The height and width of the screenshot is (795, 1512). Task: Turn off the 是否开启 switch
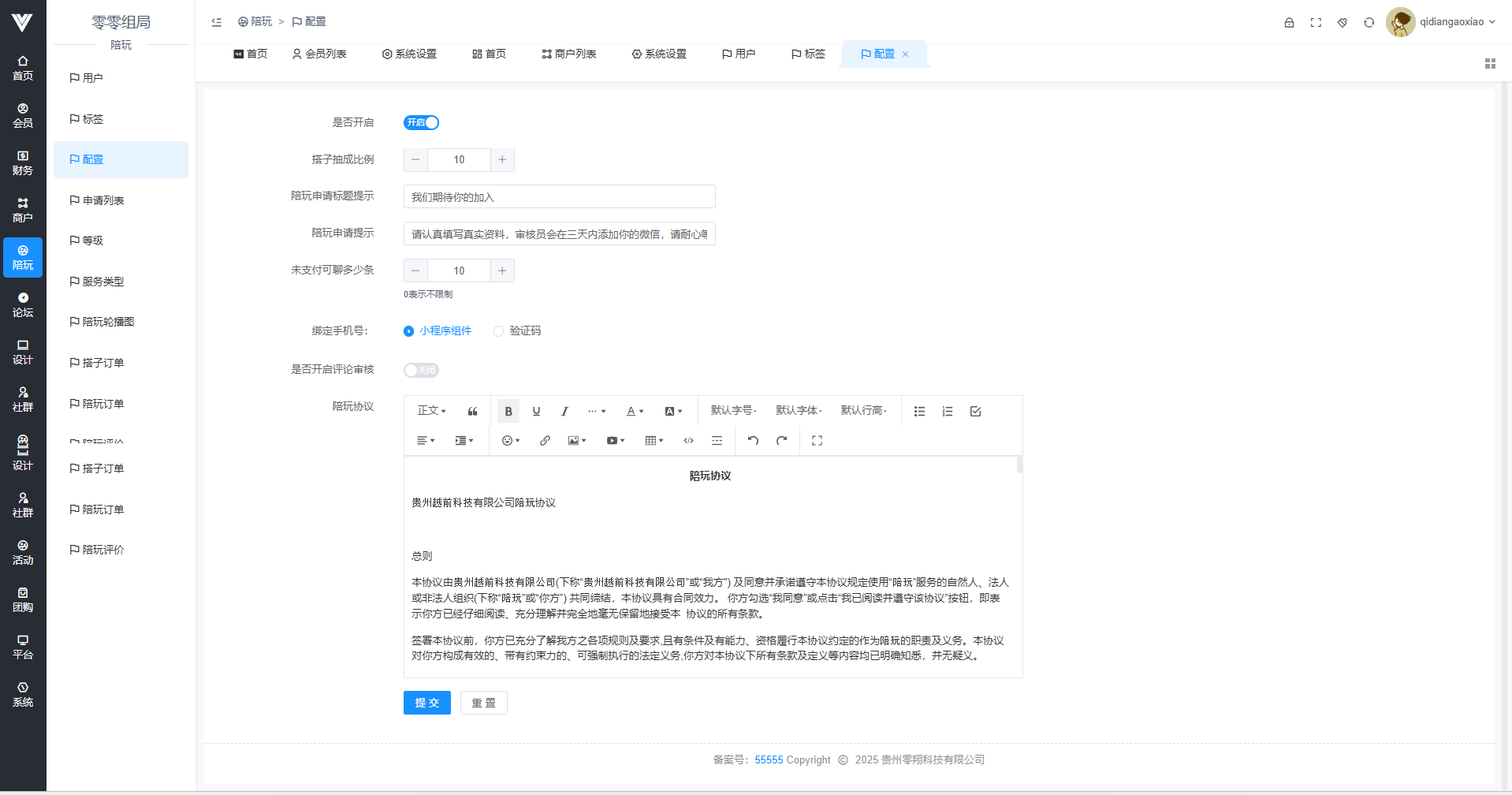tap(421, 122)
